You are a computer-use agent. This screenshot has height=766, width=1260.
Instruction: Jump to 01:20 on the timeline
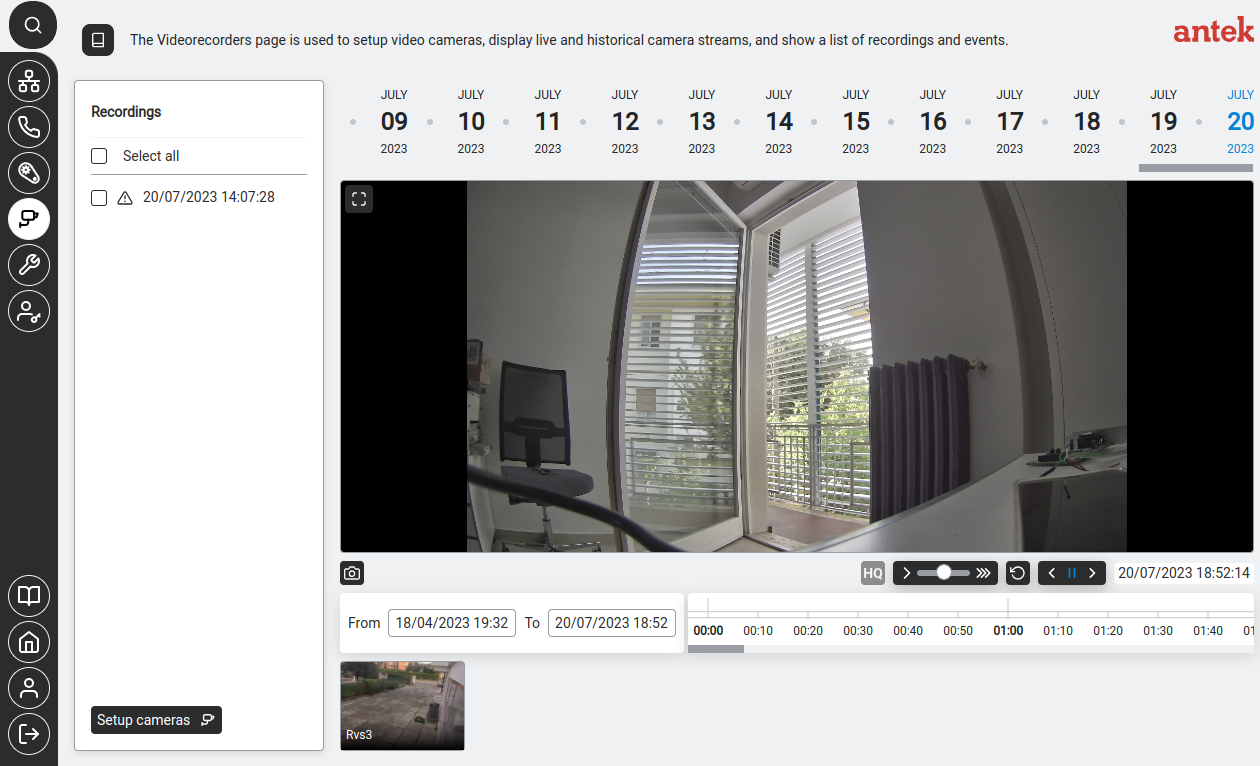click(1108, 630)
